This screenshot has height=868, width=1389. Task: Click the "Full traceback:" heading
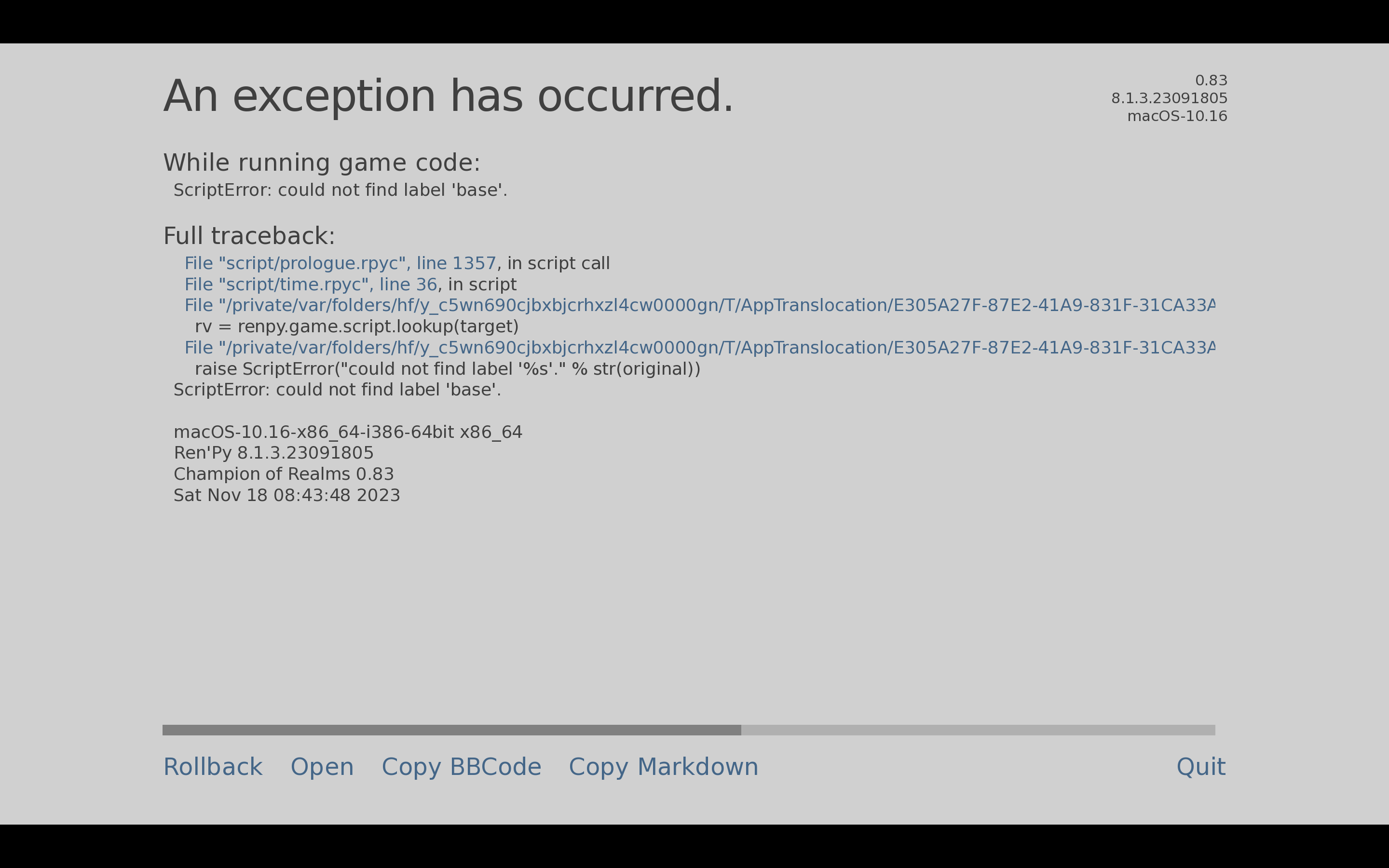tap(249, 236)
